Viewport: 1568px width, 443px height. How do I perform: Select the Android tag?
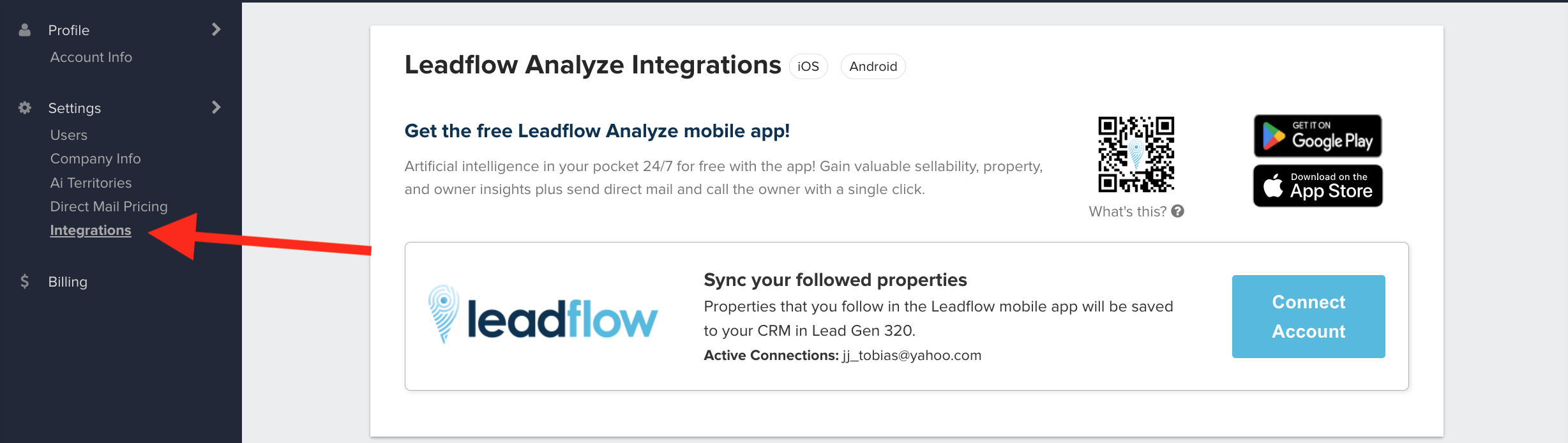pos(873,66)
